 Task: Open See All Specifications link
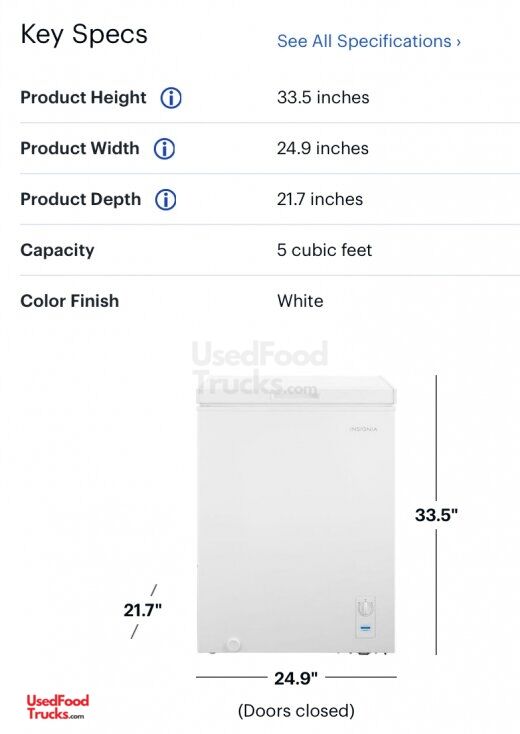click(369, 41)
